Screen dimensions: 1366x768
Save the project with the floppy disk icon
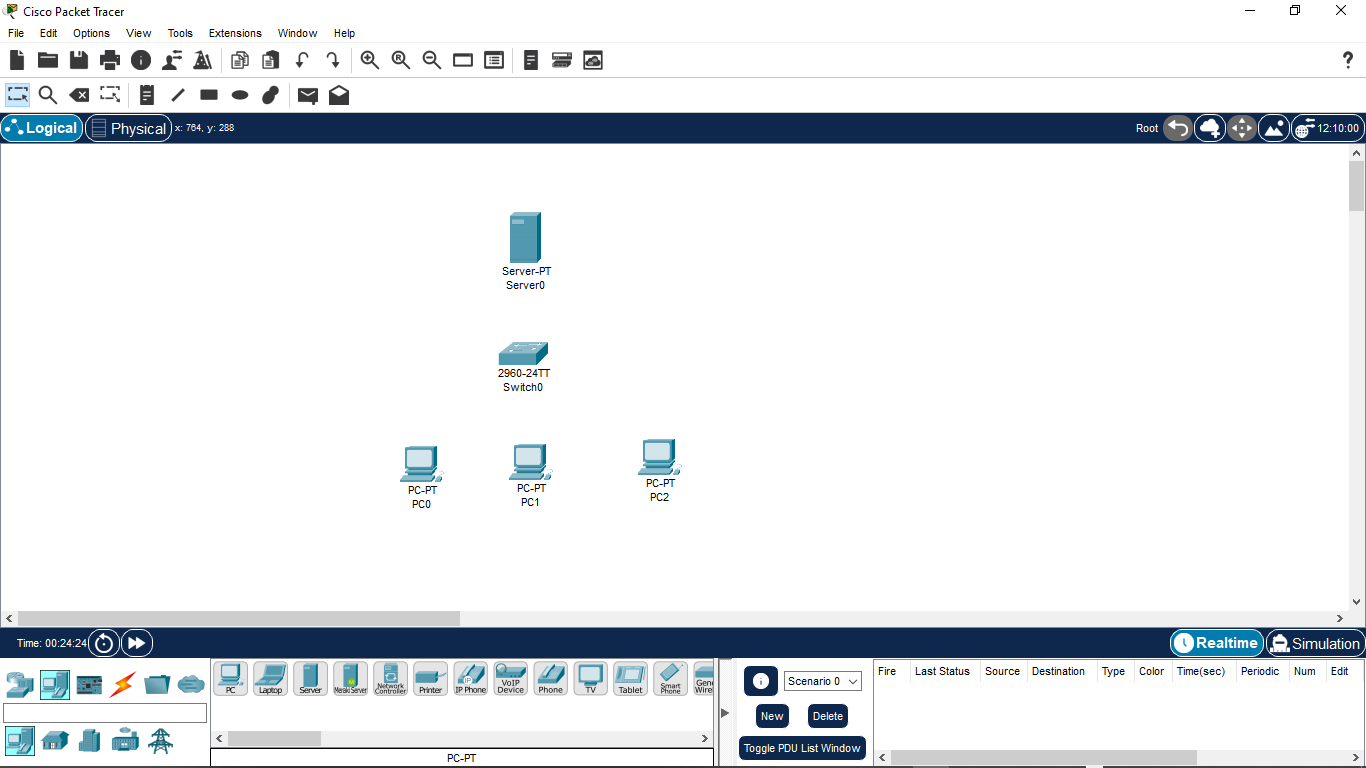[79, 60]
